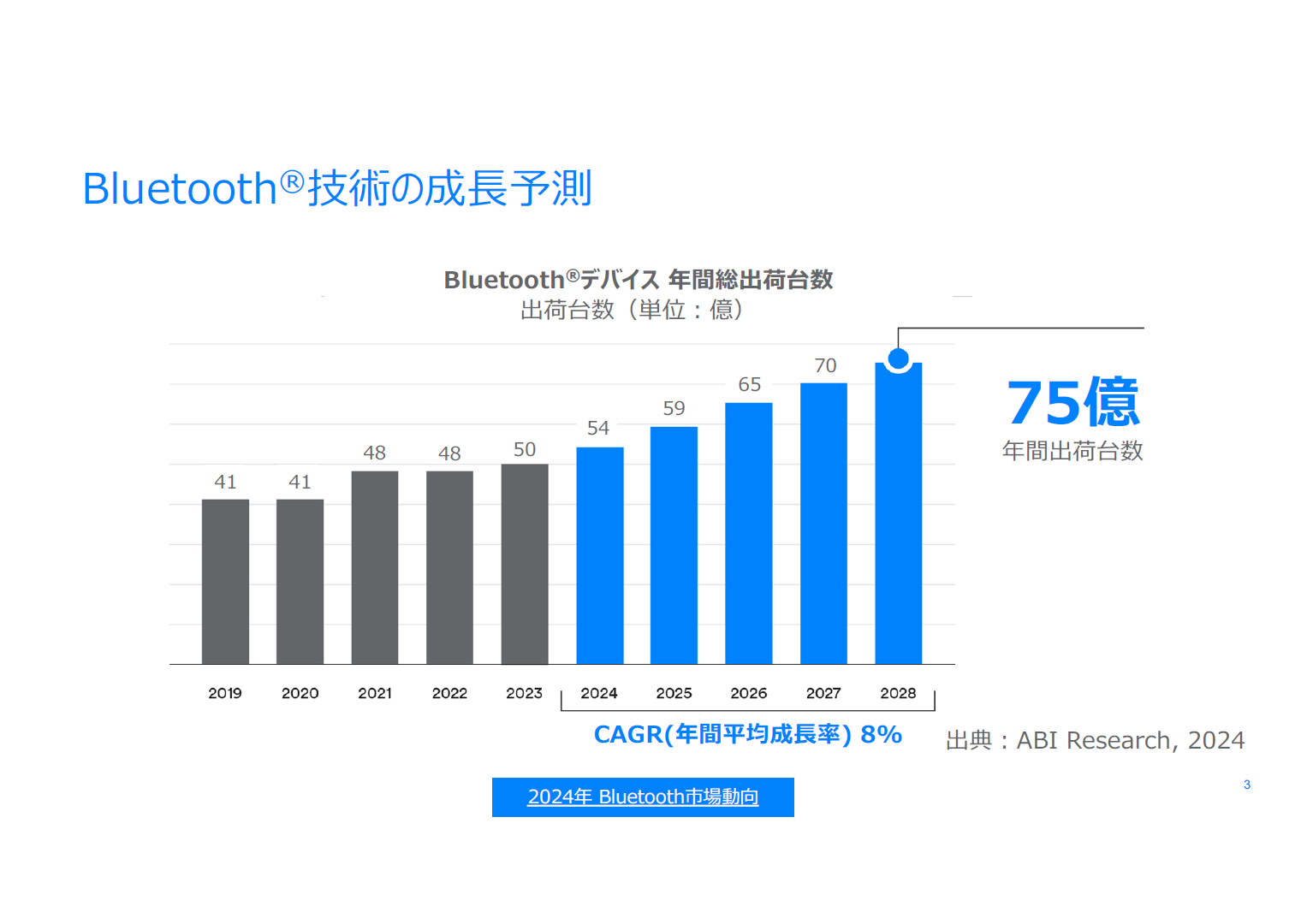Click the CAGR(年間平均成長率) 8% label
Image resolution: width=1307 pixels, height=924 pixels.
(x=748, y=734)
